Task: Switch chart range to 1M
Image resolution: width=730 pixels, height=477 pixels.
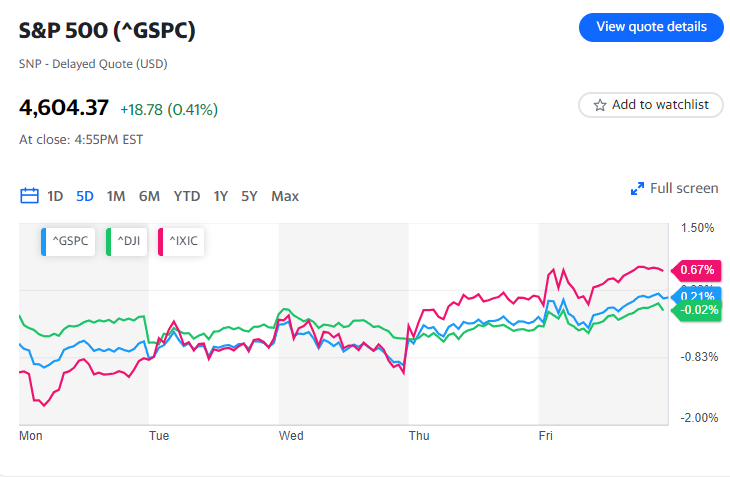Action: pos(116,196)
